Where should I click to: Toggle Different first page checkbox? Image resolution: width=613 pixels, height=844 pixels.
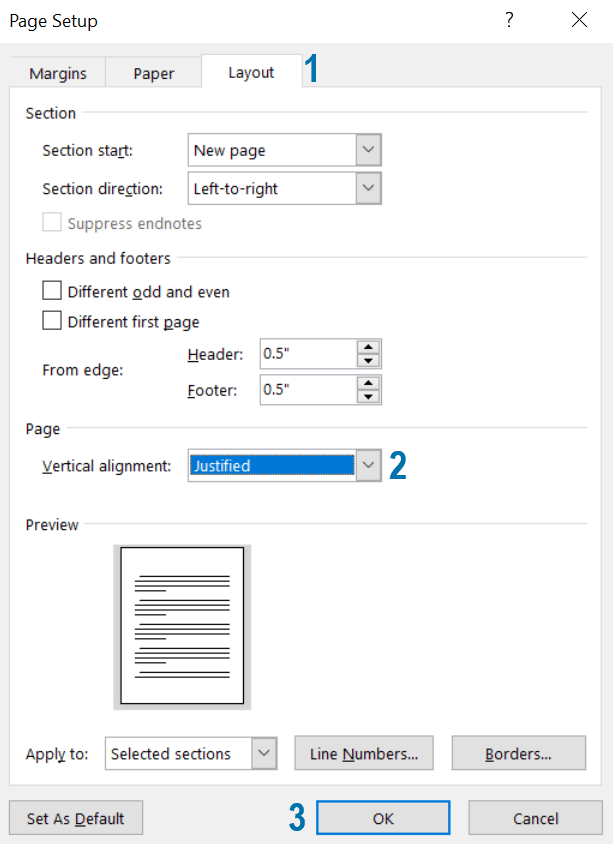(x=52, y=322)
